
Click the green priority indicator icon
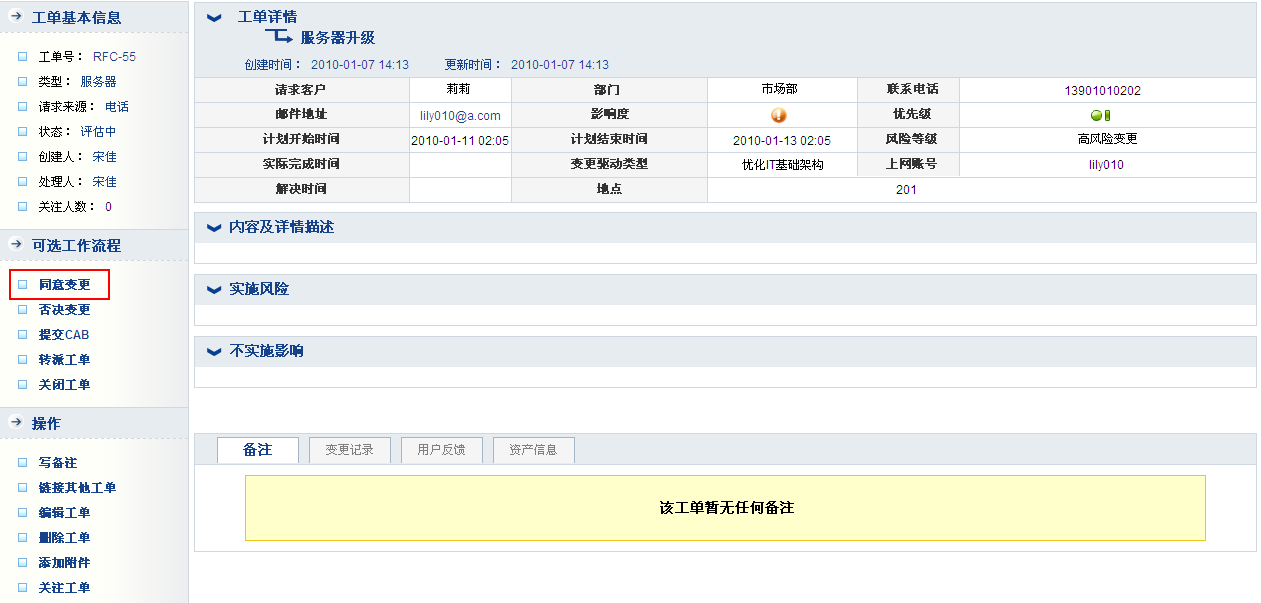tap(1101, 115)
